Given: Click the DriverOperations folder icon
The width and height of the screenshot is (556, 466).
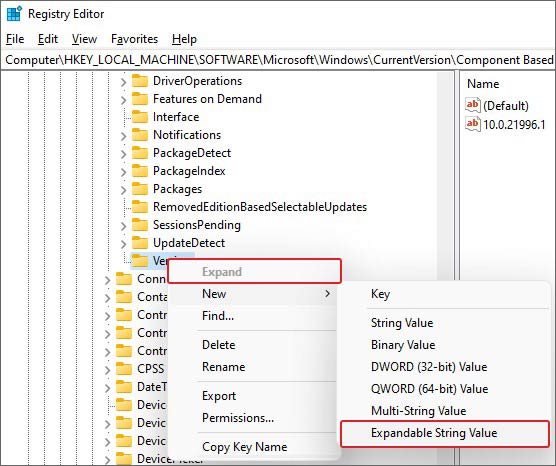Looking at the screenshot, I should (140, 81).
